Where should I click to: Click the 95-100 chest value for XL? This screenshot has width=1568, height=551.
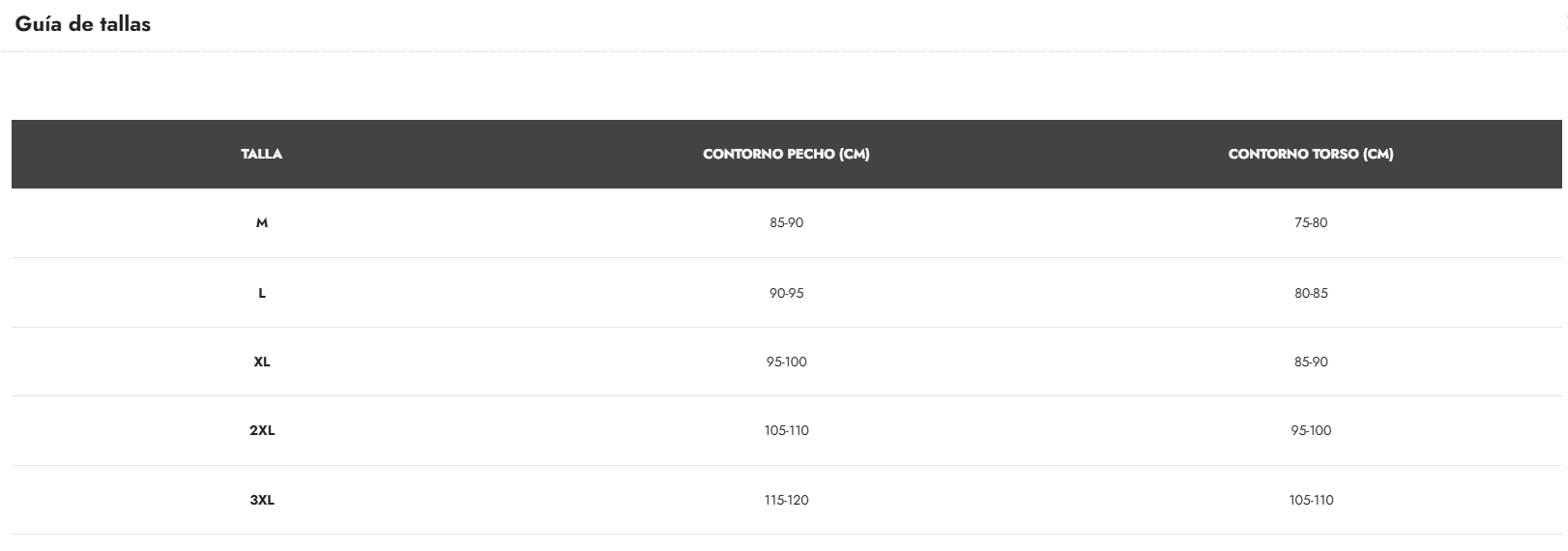click(786, 362)
